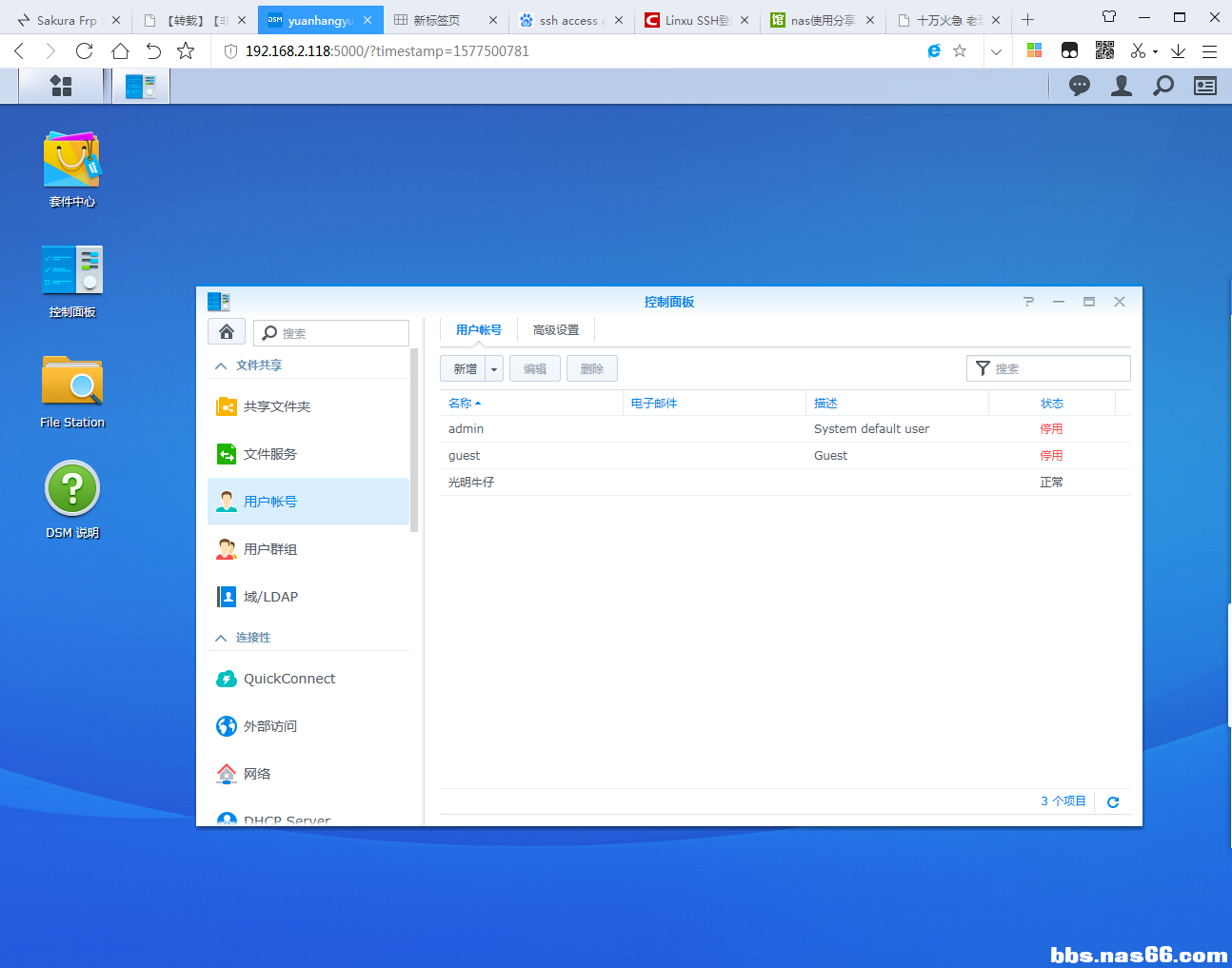Click the DSM search magnifier icon
This screenshot has width=1232, height=968.
[x=1163, y=86]
